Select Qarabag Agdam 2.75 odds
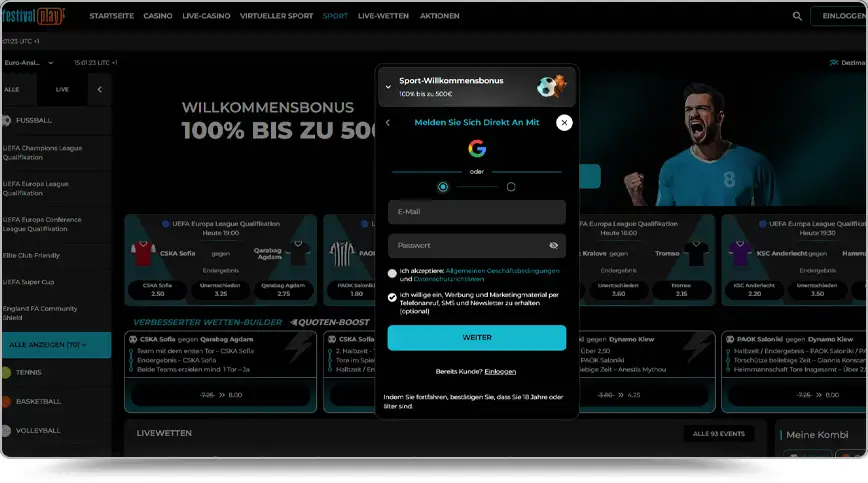Image resolution: width=868 pixels, height=483 pixels. (x=283, y=290)
